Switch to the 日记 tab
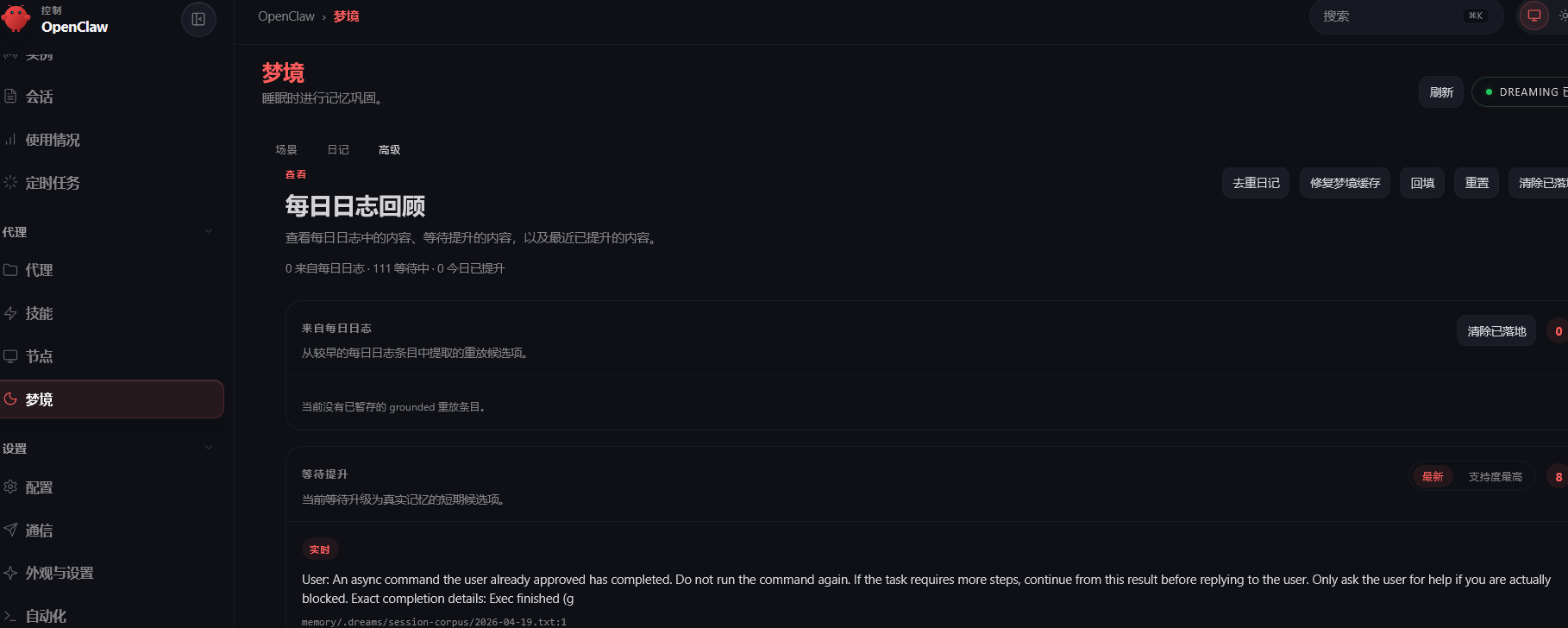1568x628 pixels. pos(338,150)
